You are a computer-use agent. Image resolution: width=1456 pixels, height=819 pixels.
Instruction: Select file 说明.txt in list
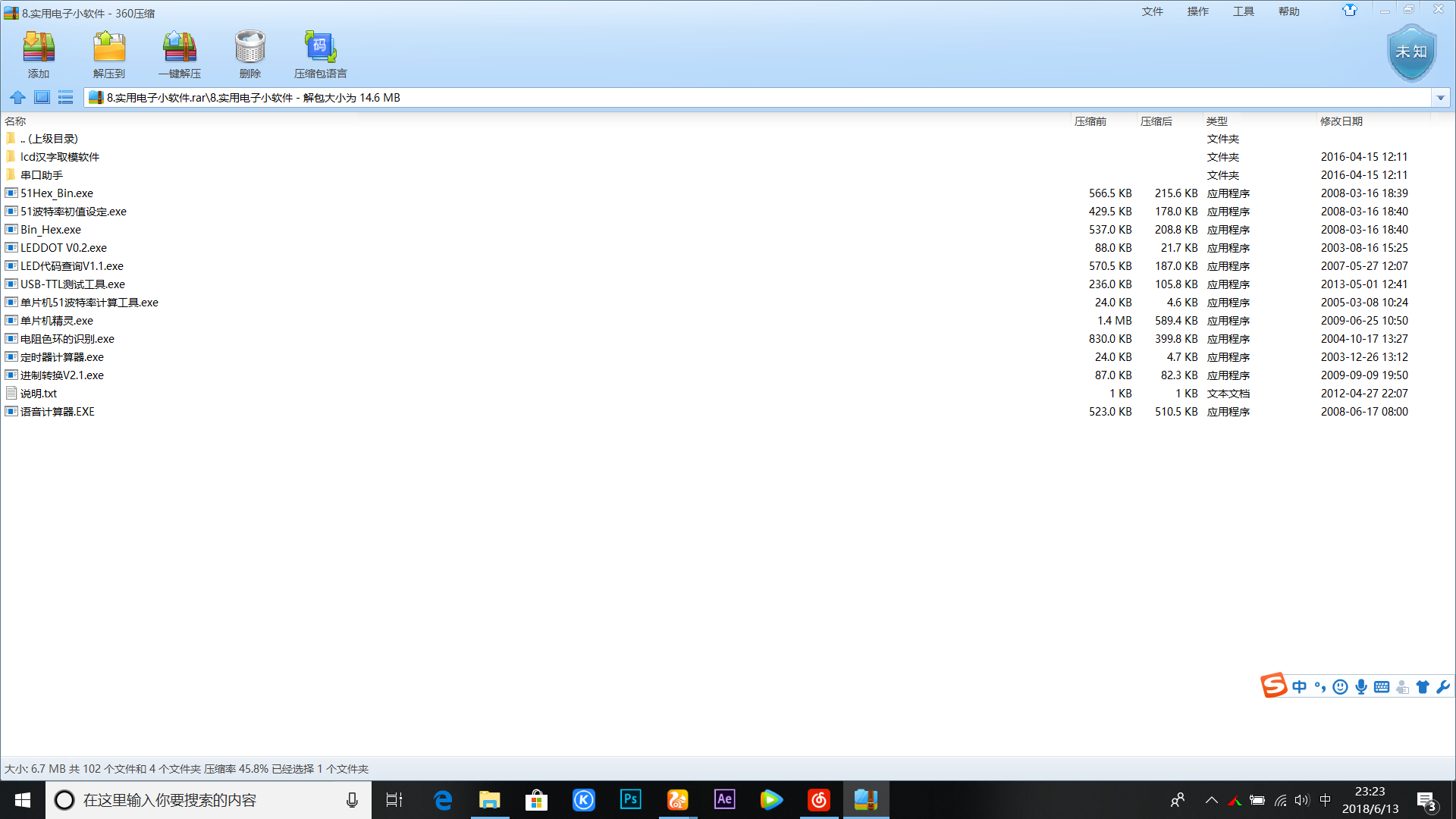(39, 394)
